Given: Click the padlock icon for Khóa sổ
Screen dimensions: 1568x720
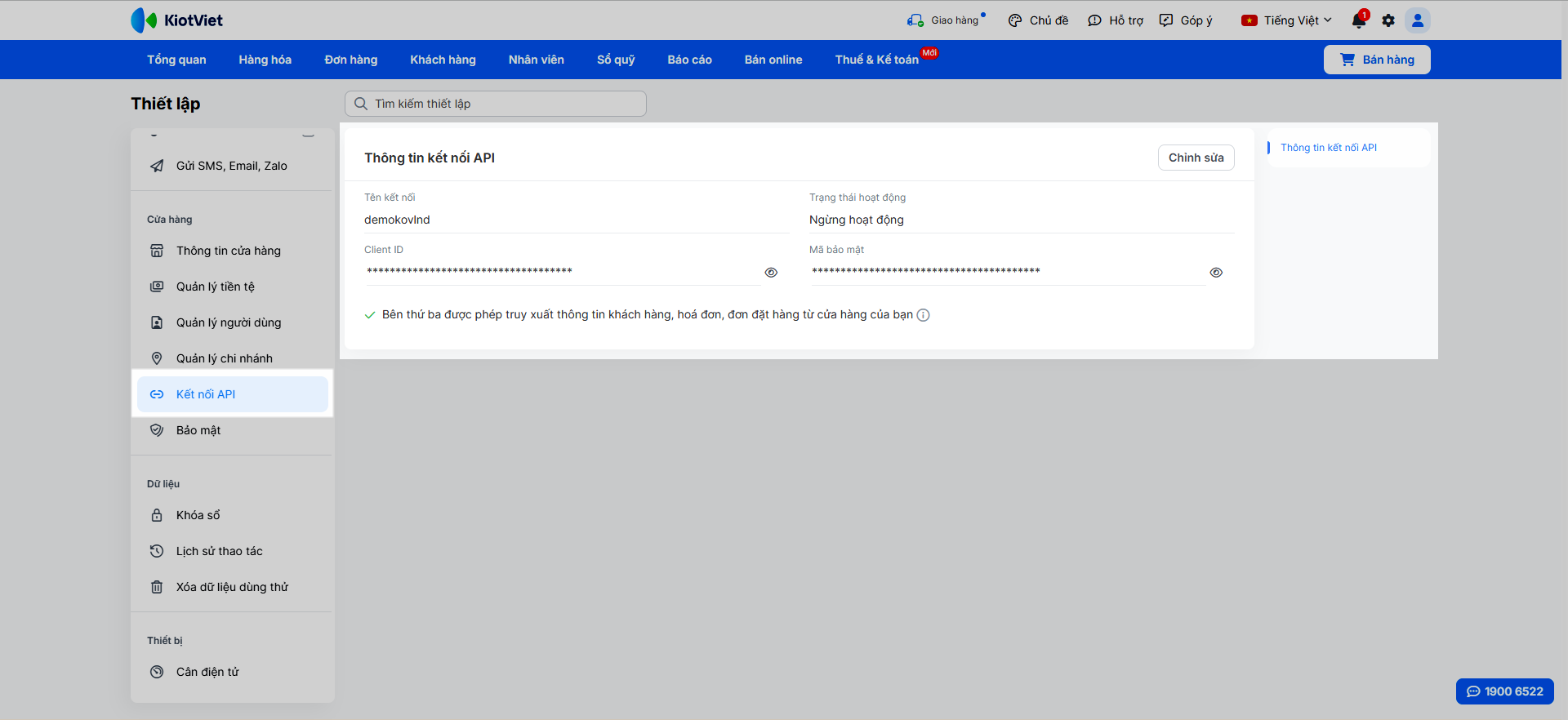Looking at the screenshot, I should (157, 515).
